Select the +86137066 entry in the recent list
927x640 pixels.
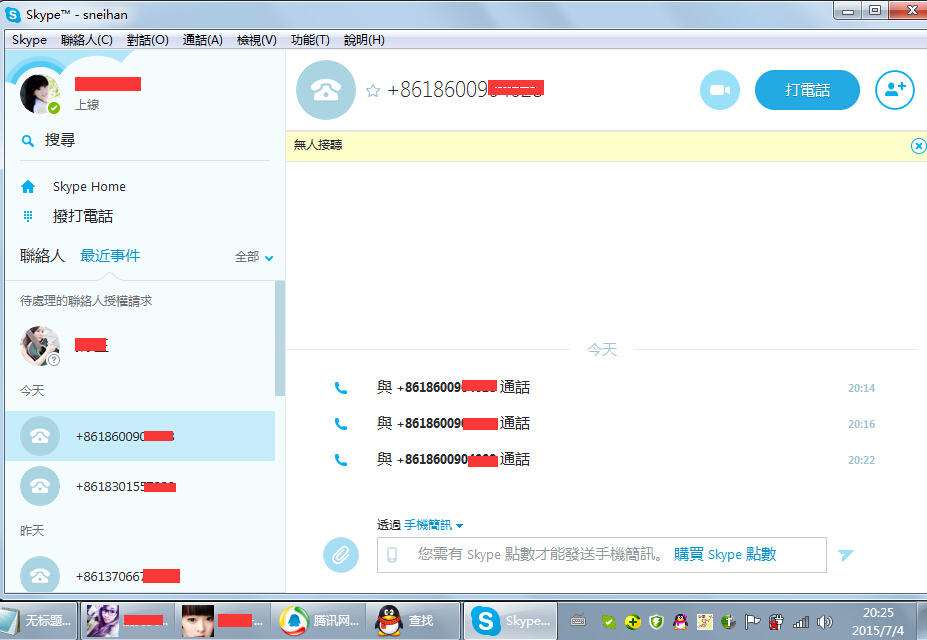(140, 576)
